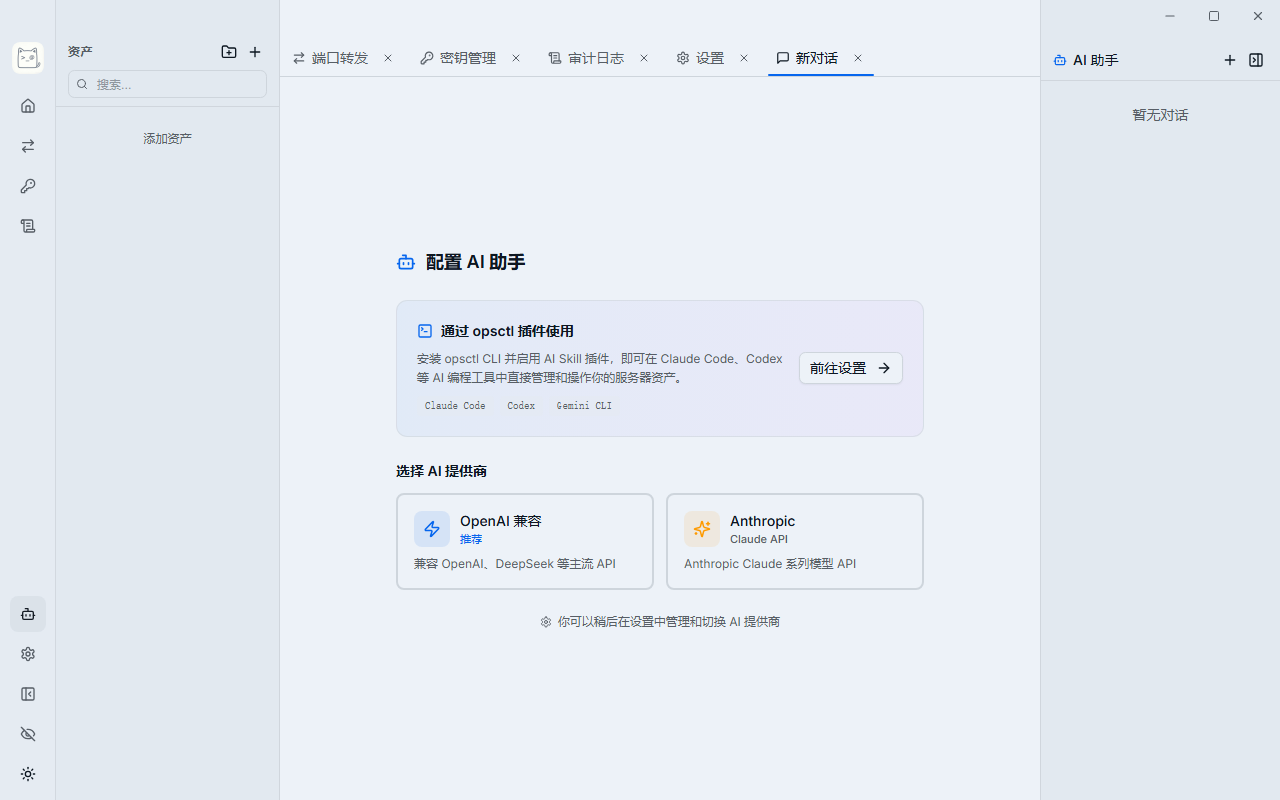Viewport: 1280px width, 800px height.
Task: Collapse the left panel with the sidebar toggle
Action: coord(28,694)
